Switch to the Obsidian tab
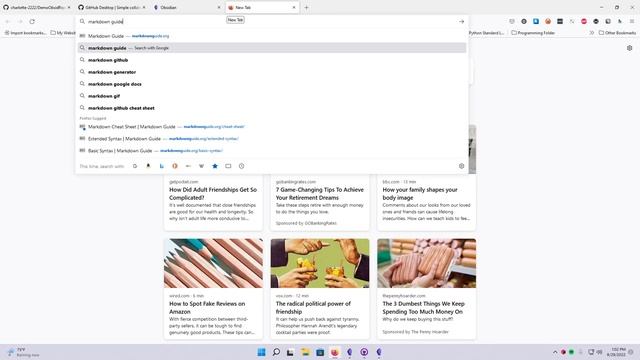The width and height of the screenshot is (640, 360). tap(187, 7)
